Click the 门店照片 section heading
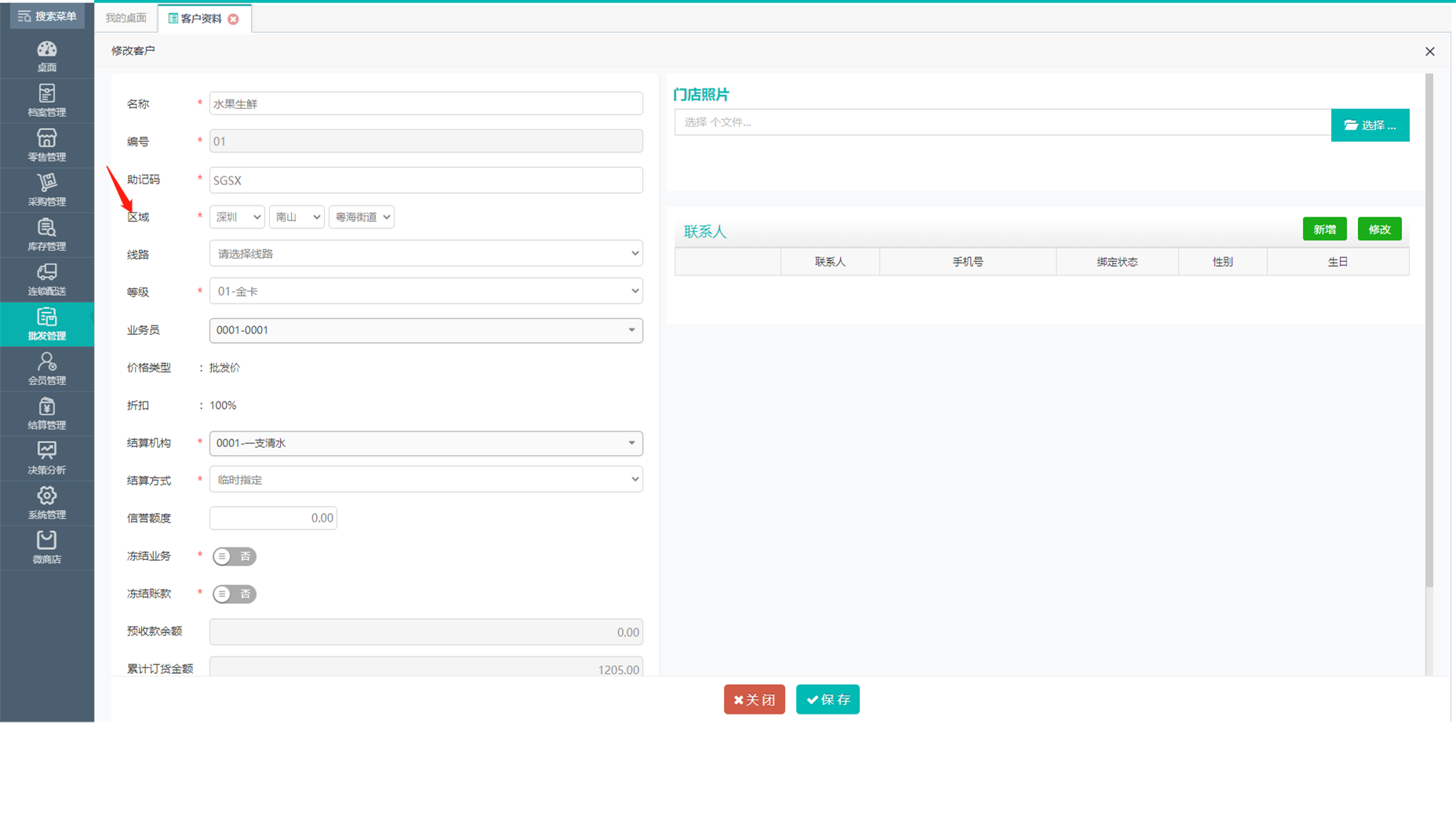Image resolution: width=1456 pixels, height=822 pixels. [701, 94]
